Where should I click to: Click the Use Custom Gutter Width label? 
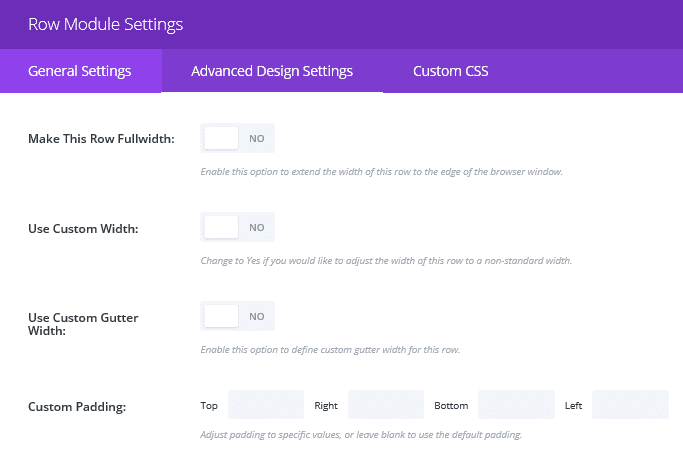pos(83,324)
